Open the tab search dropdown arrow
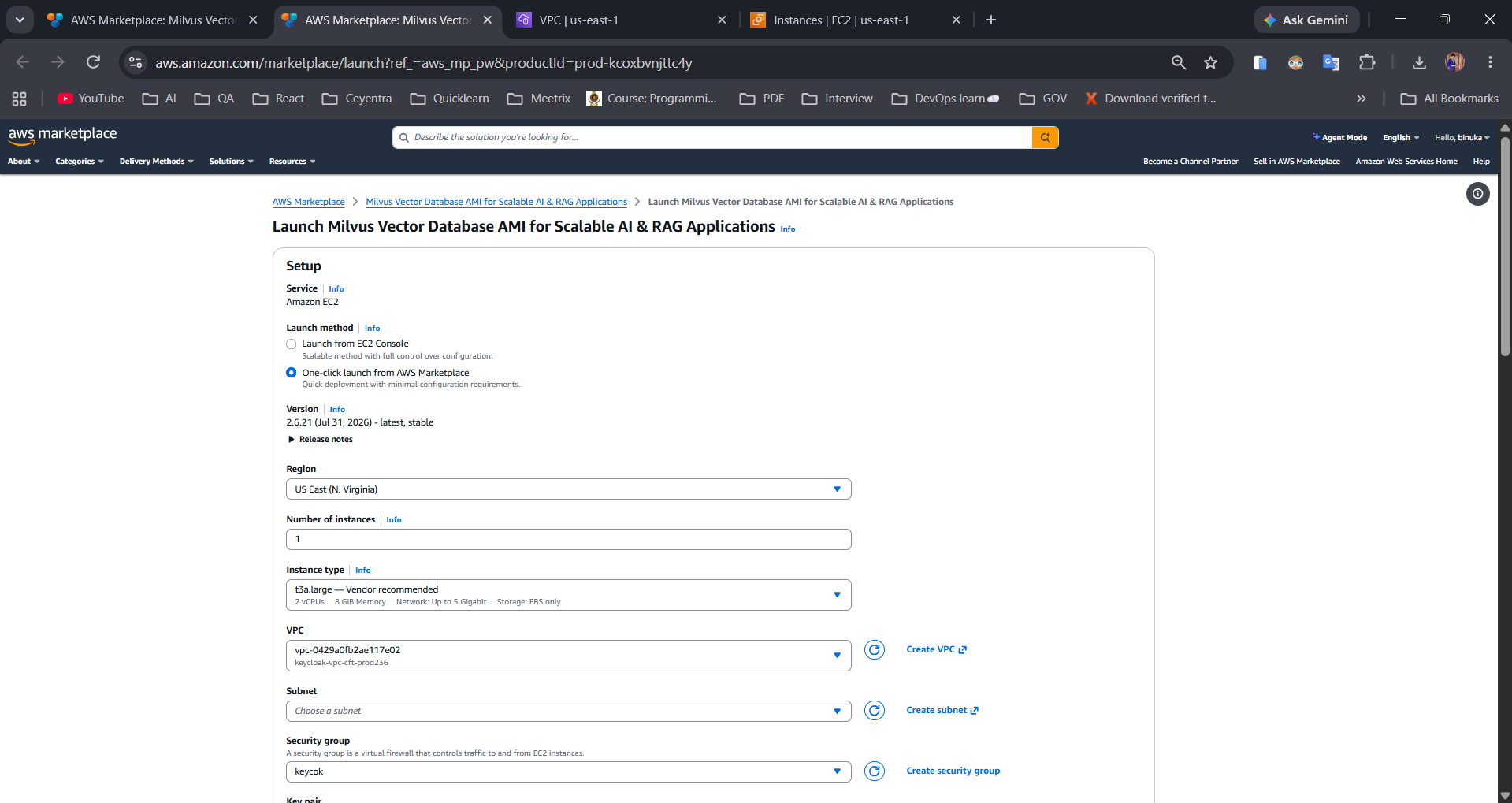Screen dimensions: 1512x803 click(20, 20)
